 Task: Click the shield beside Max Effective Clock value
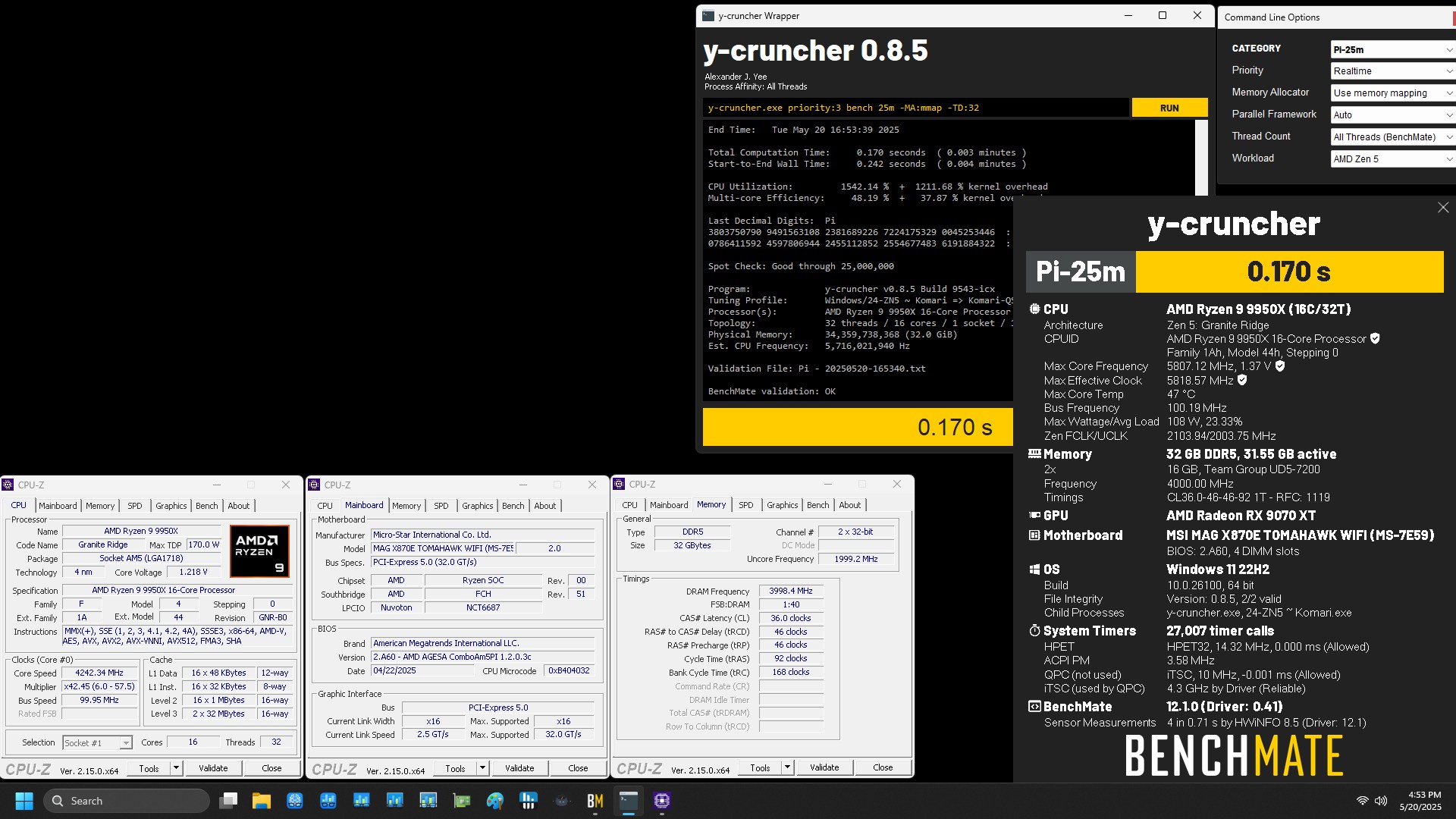click(x=1242, y=380)
